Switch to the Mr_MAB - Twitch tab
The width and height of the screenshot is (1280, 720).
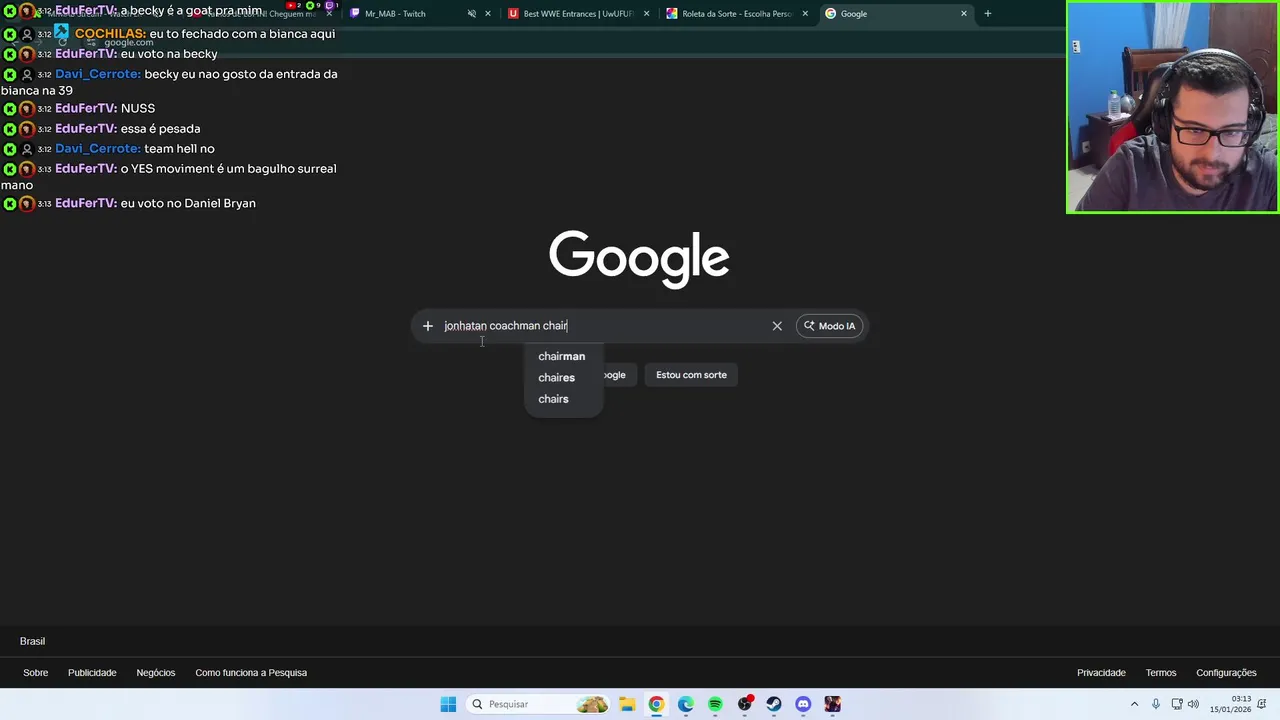coord(395,14)
